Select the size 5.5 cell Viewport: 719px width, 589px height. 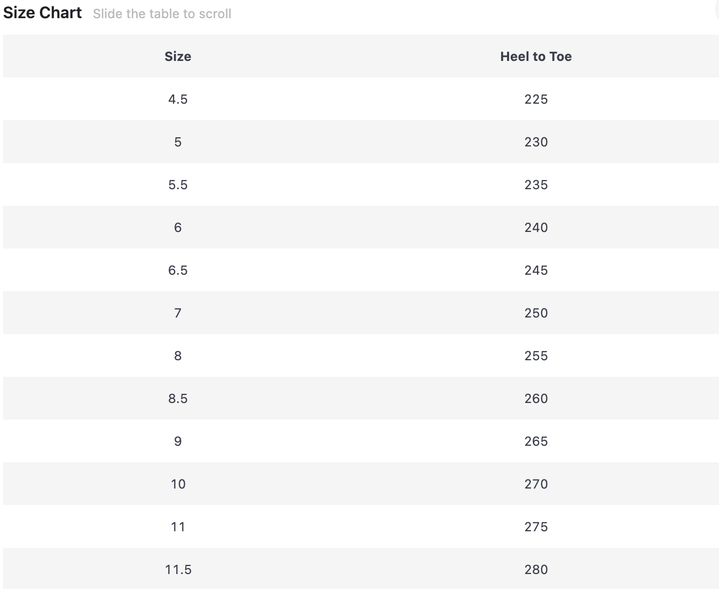(x=178, y=185)
